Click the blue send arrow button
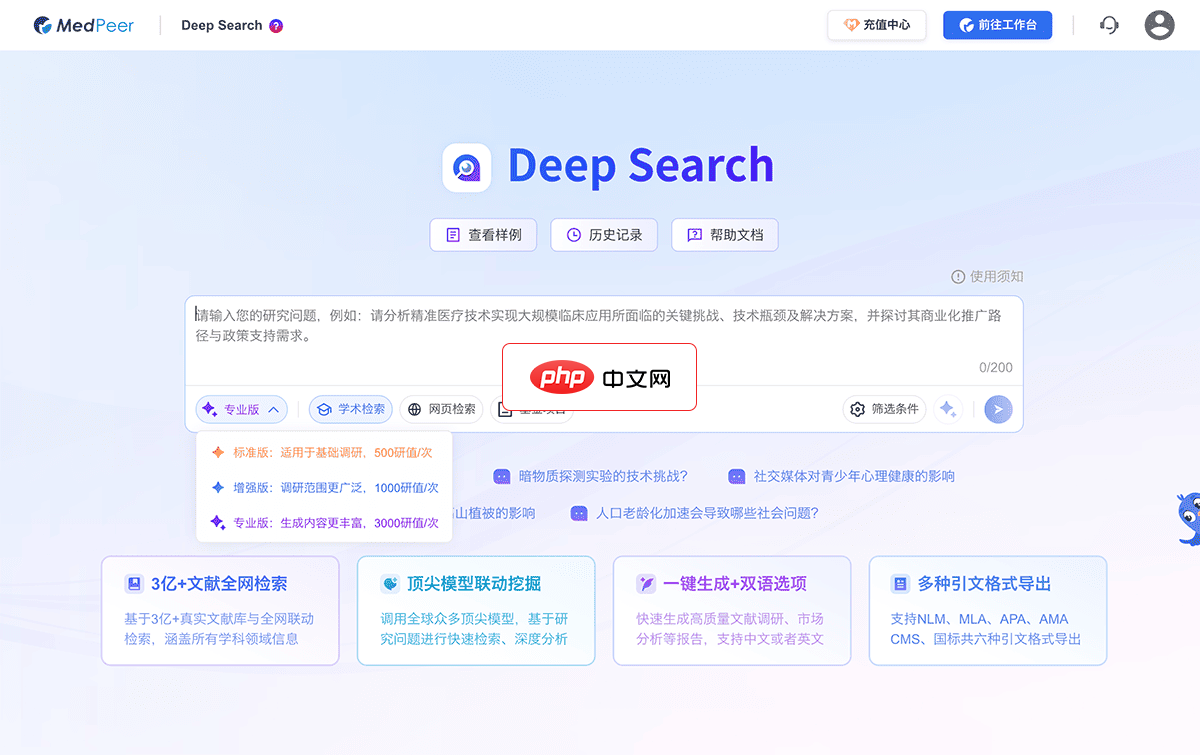This screenshot has height=755, width=1200. (x=998, y=409)
